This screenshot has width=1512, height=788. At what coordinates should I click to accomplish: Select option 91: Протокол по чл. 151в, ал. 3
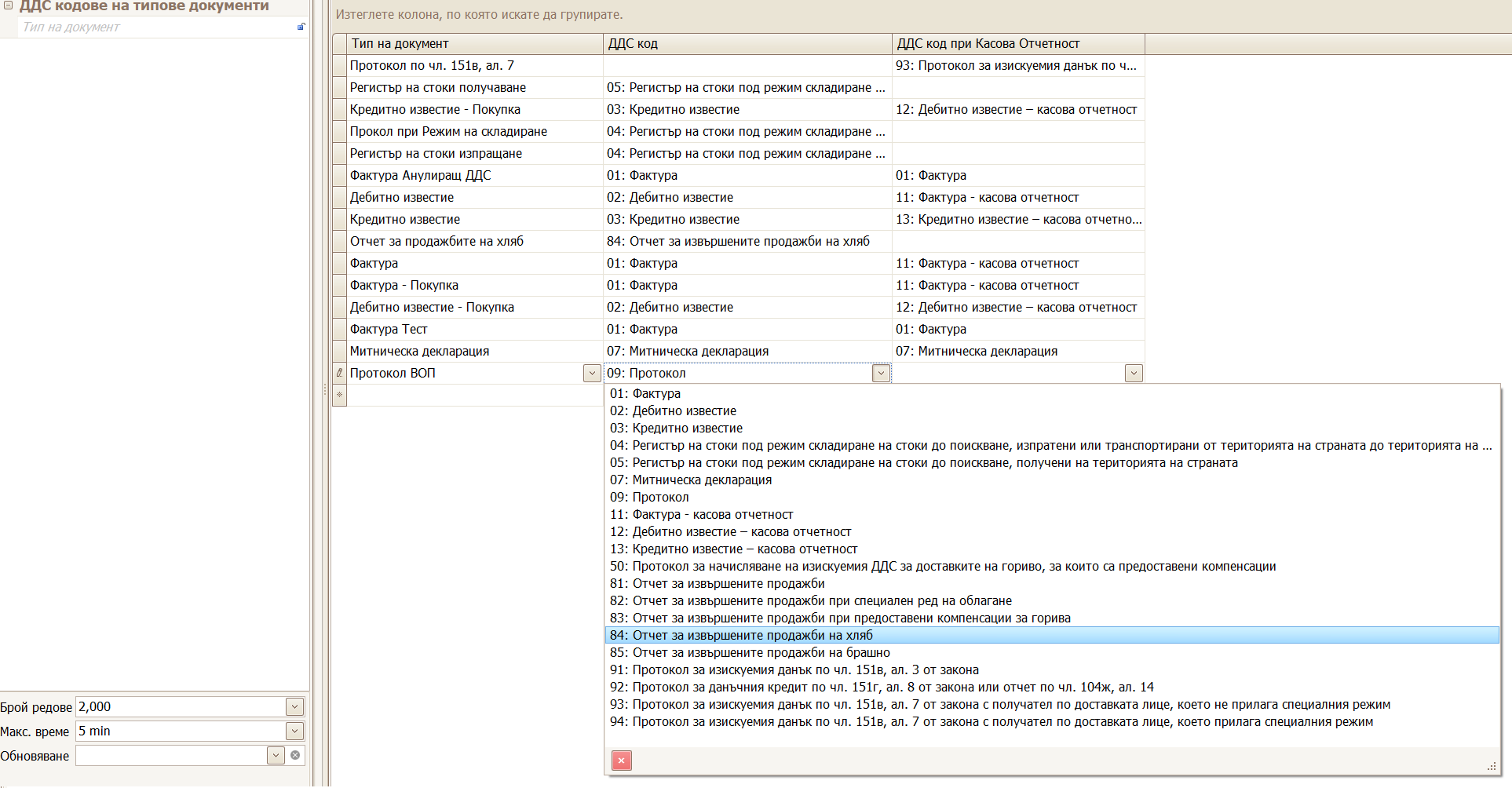tap(1052, 669)
